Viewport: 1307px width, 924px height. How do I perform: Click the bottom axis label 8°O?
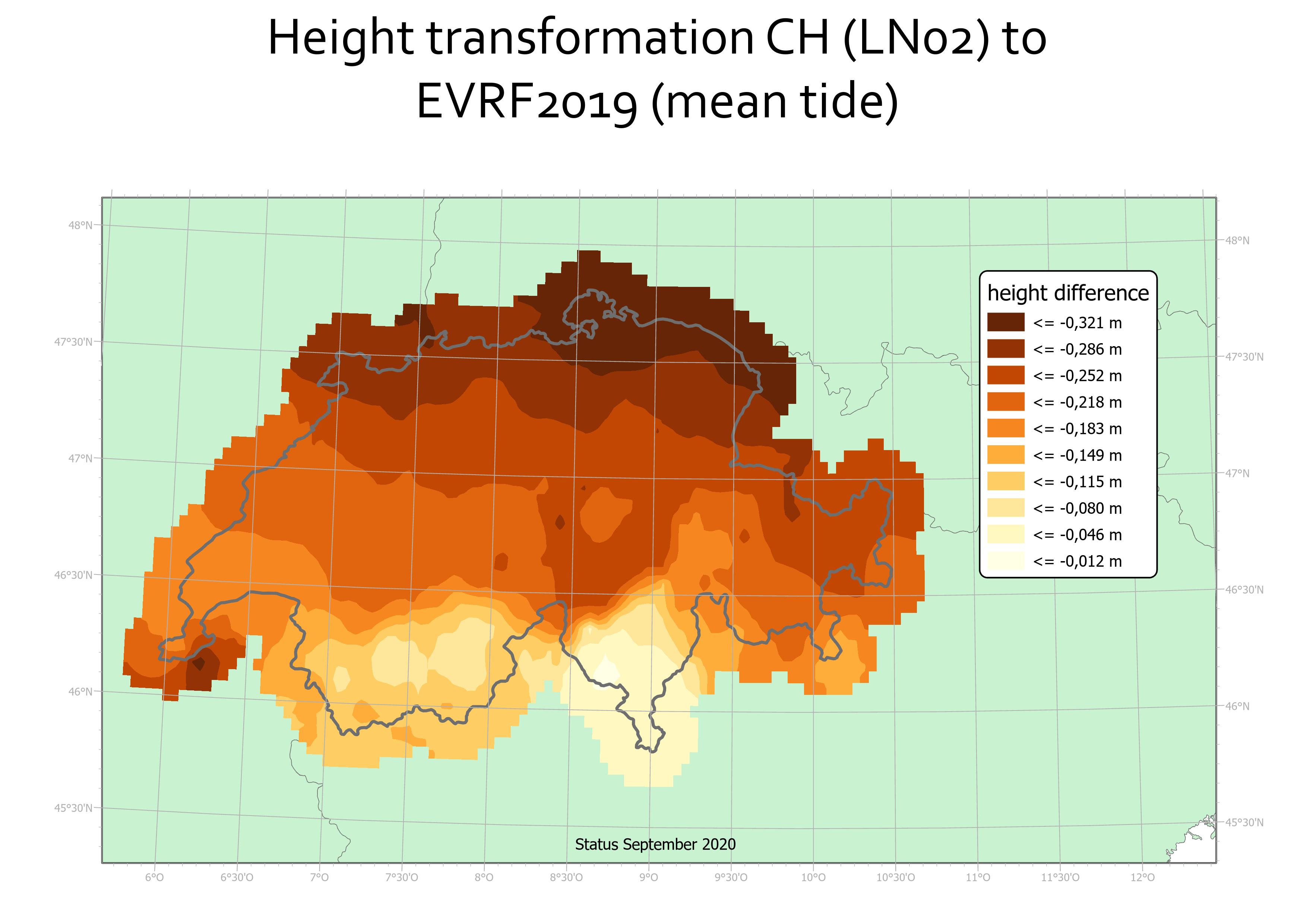pos(484,877)
